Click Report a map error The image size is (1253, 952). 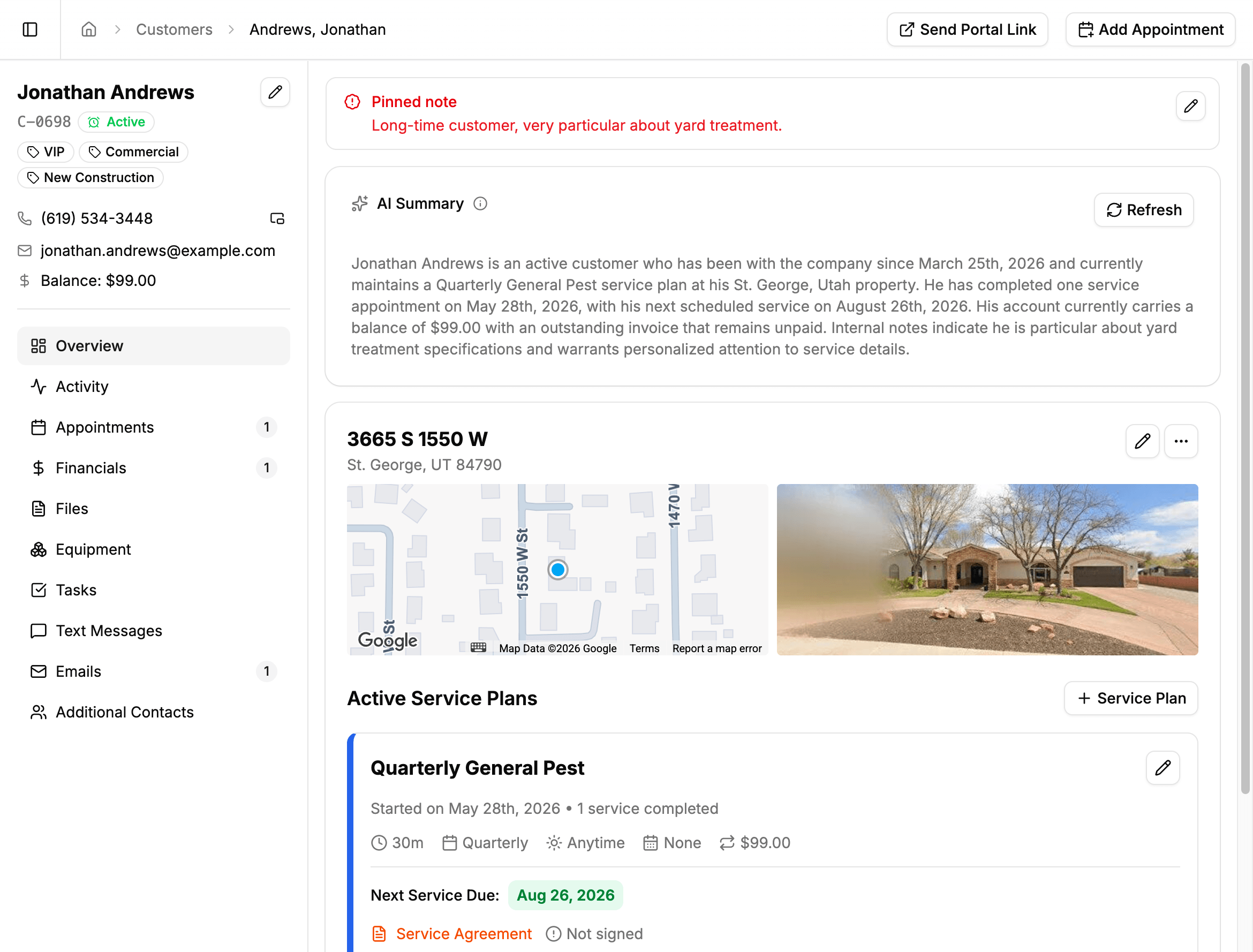coord(717,648)
